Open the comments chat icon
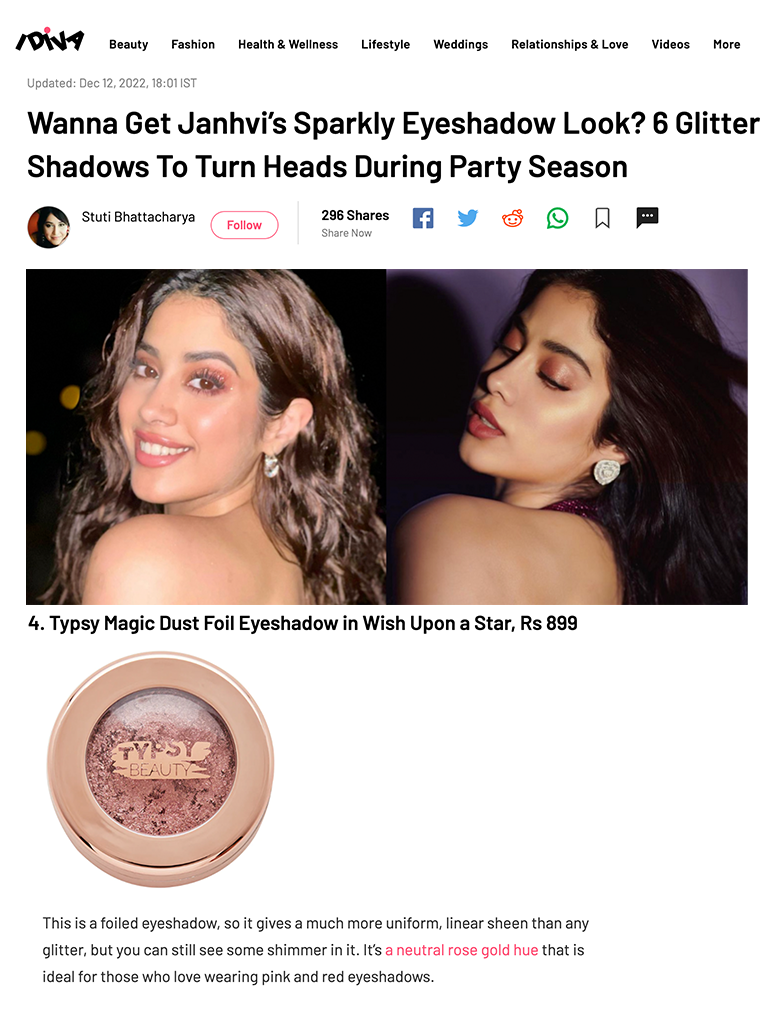The image size is (773, 1024). pyautogui.click(x=647, y=217)
